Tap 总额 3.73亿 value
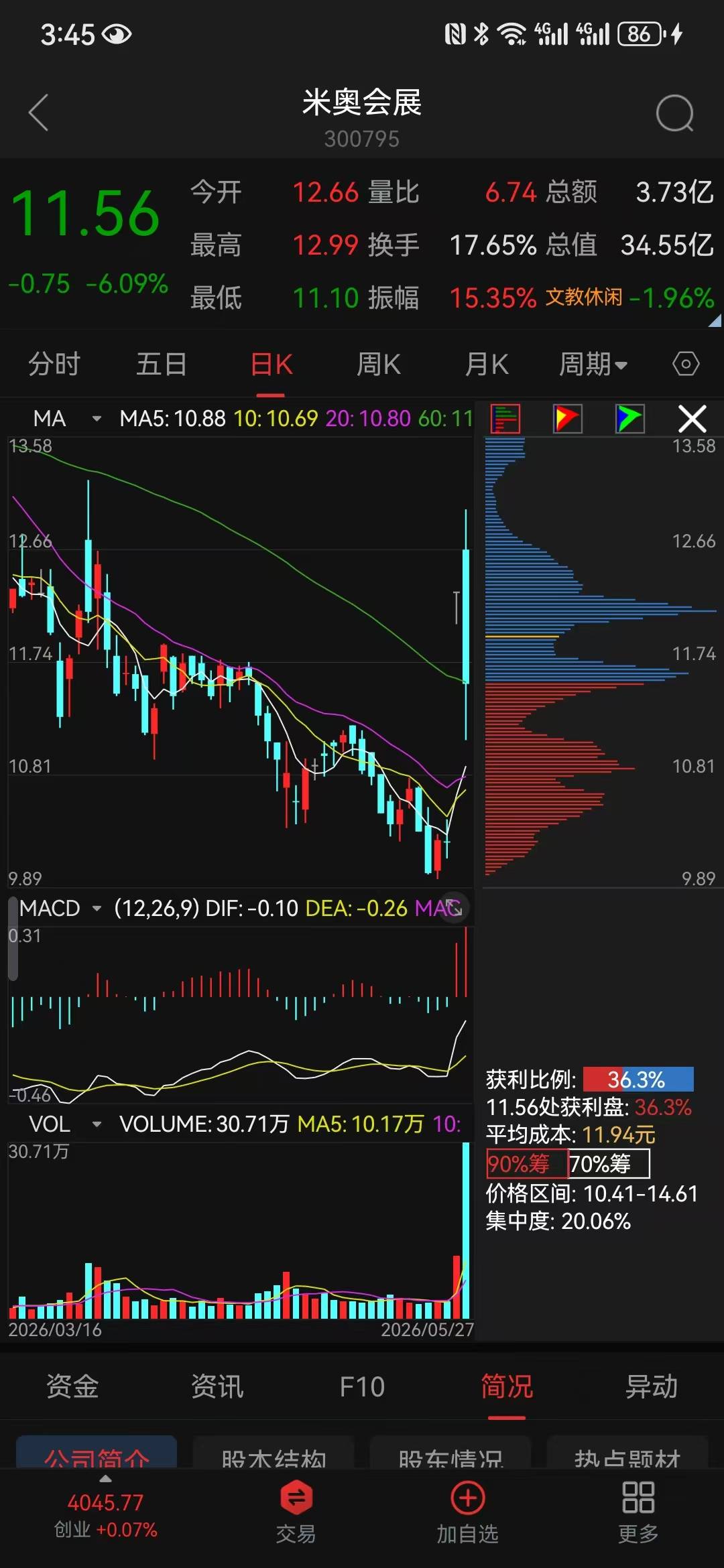The image size is (724, 1568). click(x=674, y=193)
